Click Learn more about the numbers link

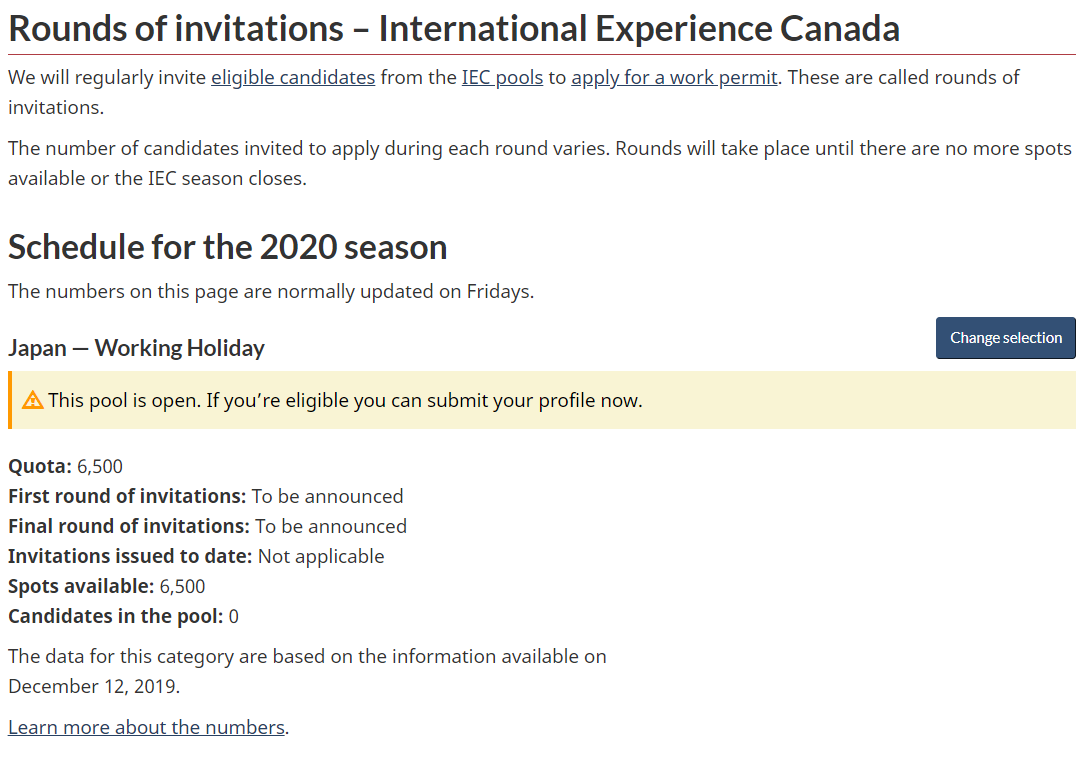pyautogui.click(x=146, y=728)
